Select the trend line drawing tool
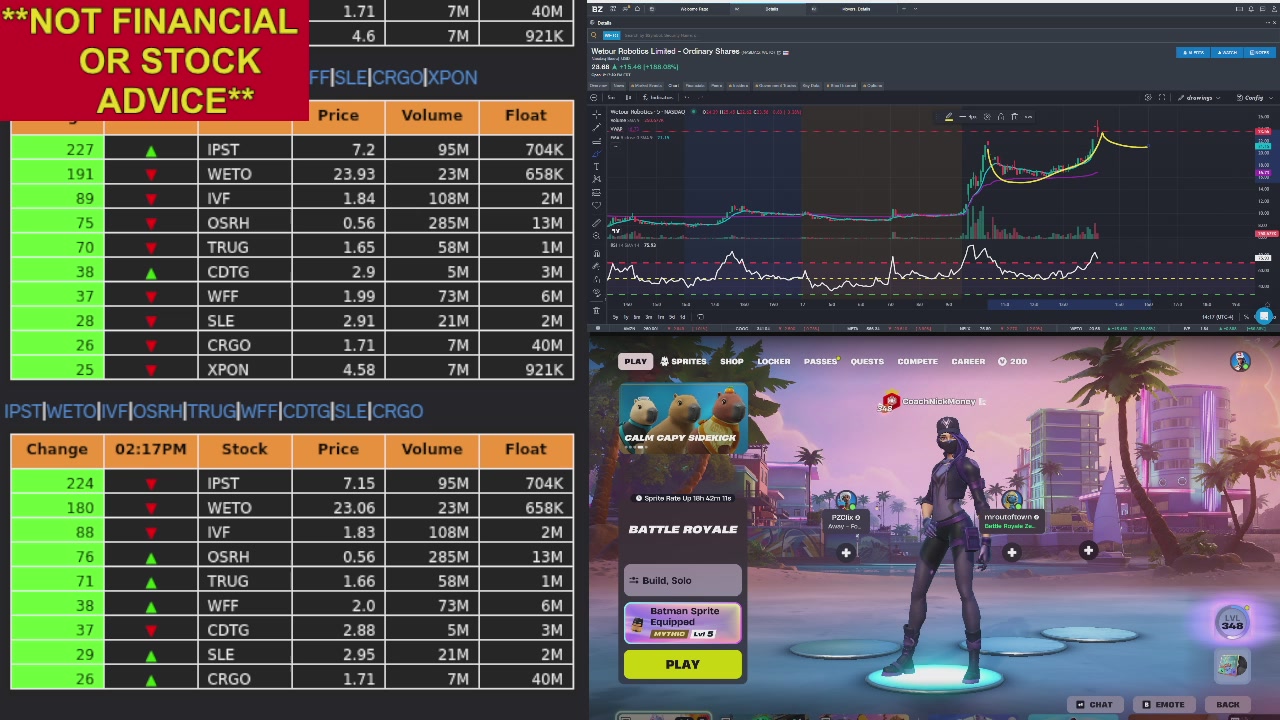Image resolution: width=1280 pixels, height=720 pixels. pyautogui.click(x=597, y=128)
